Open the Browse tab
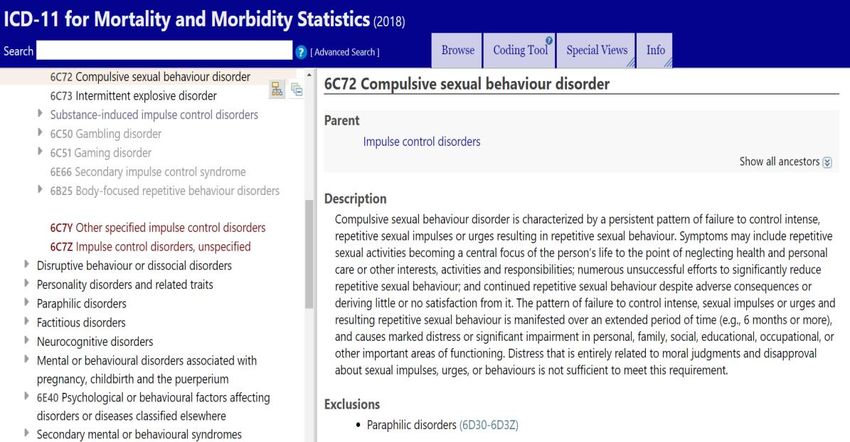This screenshot has height=442, width=850. pyautogui.click(x=458, y=50)
